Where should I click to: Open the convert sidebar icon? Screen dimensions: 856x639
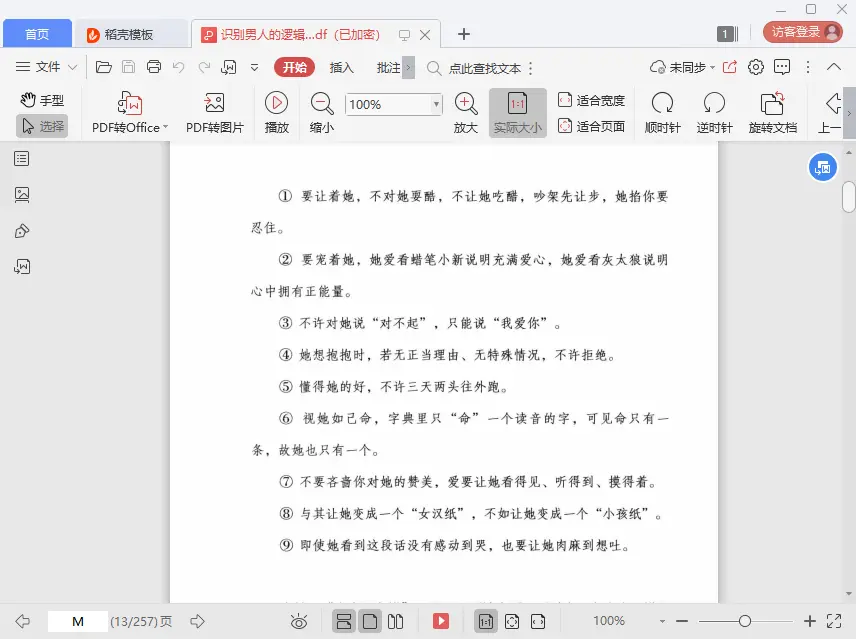(22, 267)
